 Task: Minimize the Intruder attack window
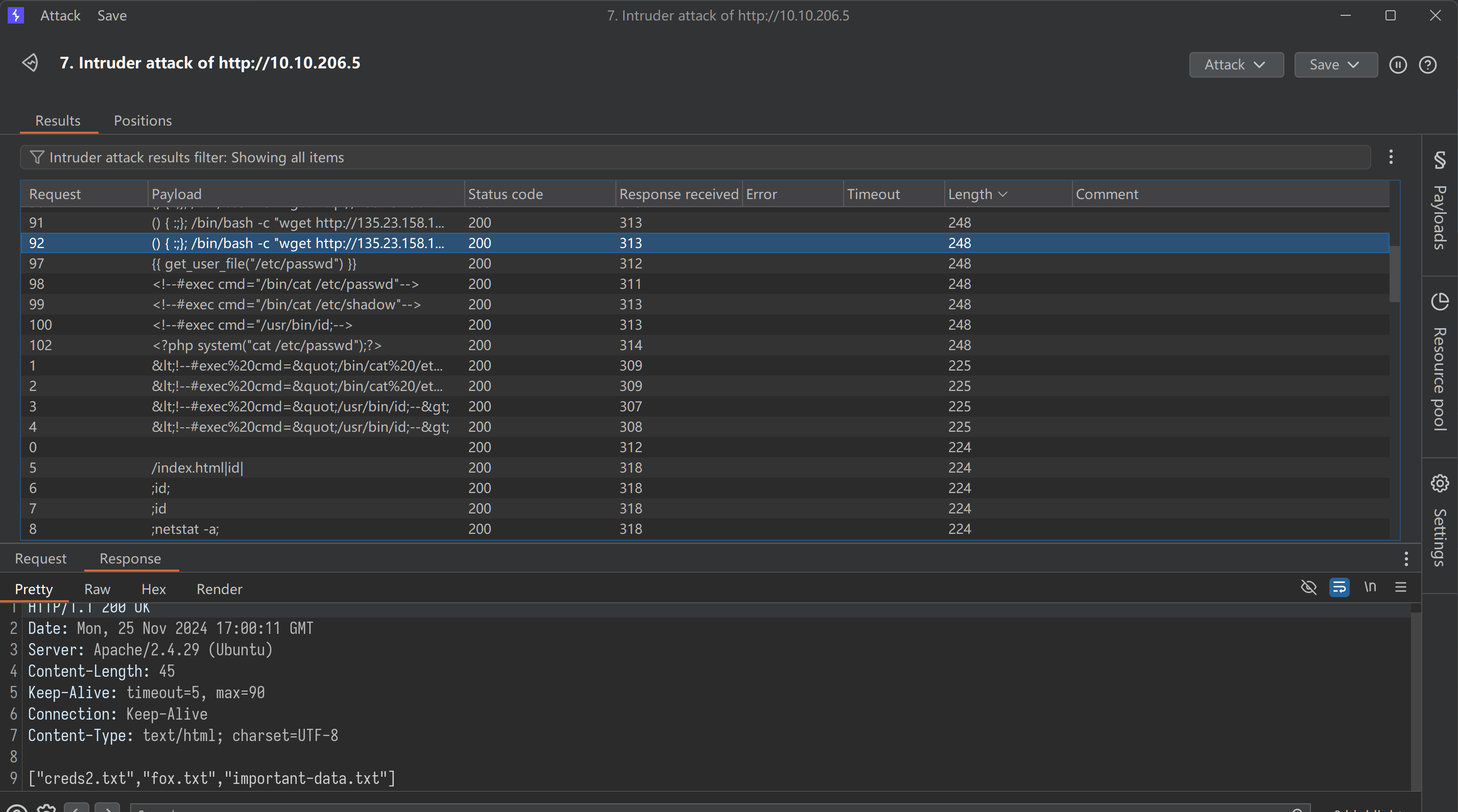click(1345, 15)
